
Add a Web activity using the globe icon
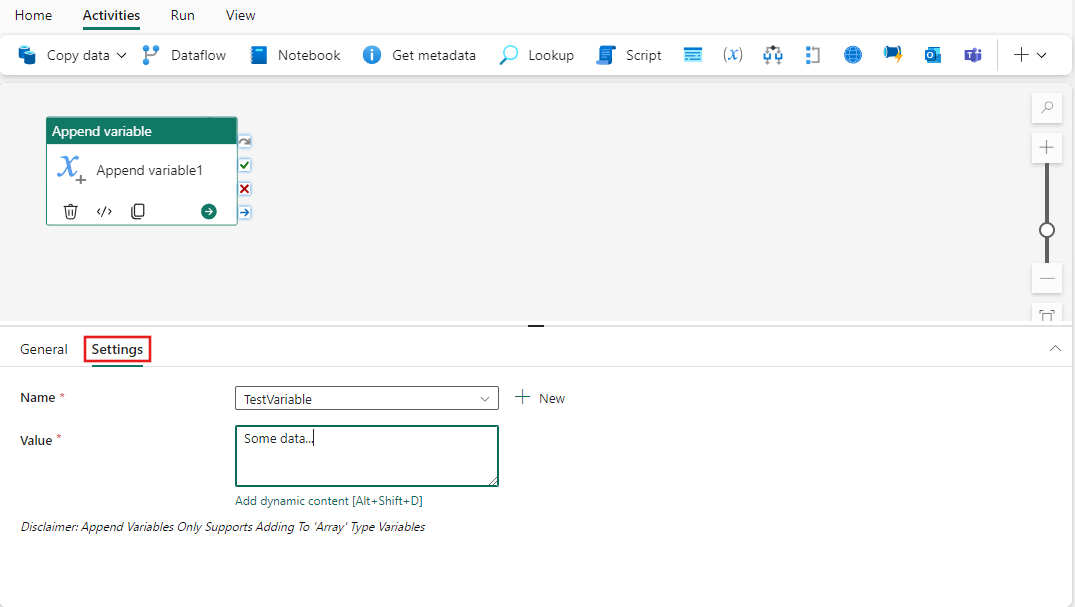pyautogui.click(x=852, y=55)
